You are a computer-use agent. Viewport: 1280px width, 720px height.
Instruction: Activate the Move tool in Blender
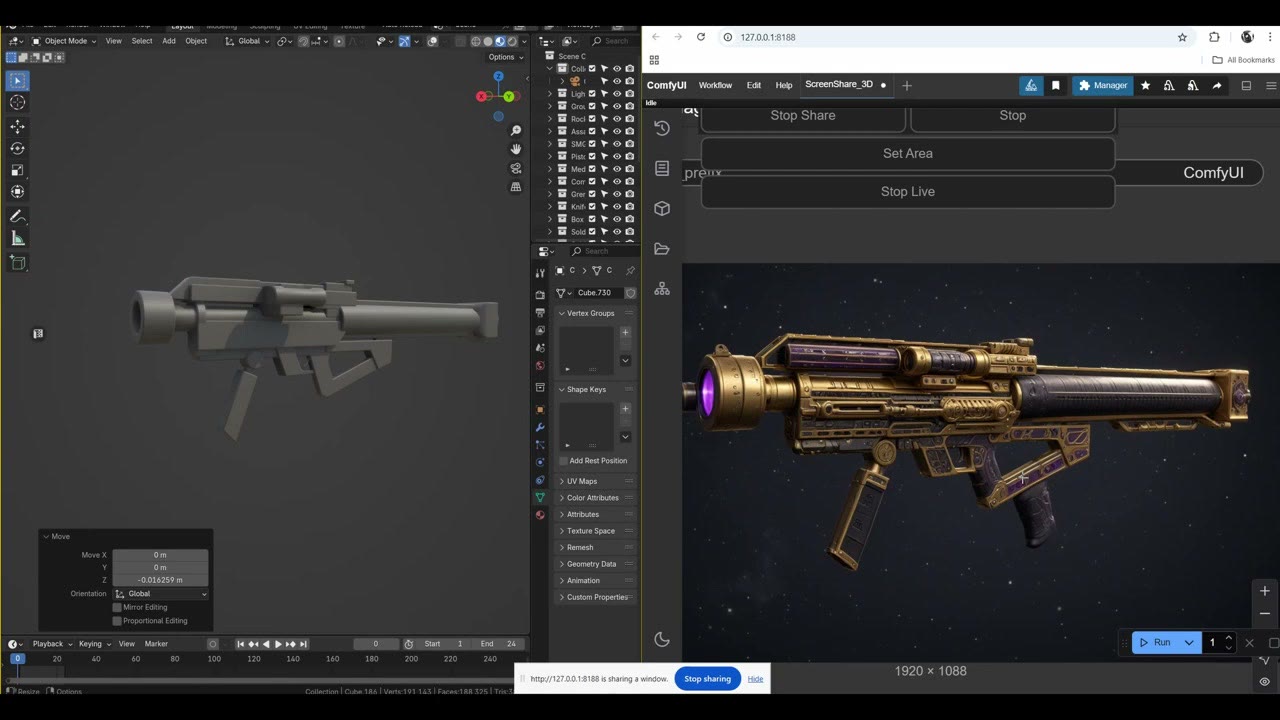(x=18, y=126)
